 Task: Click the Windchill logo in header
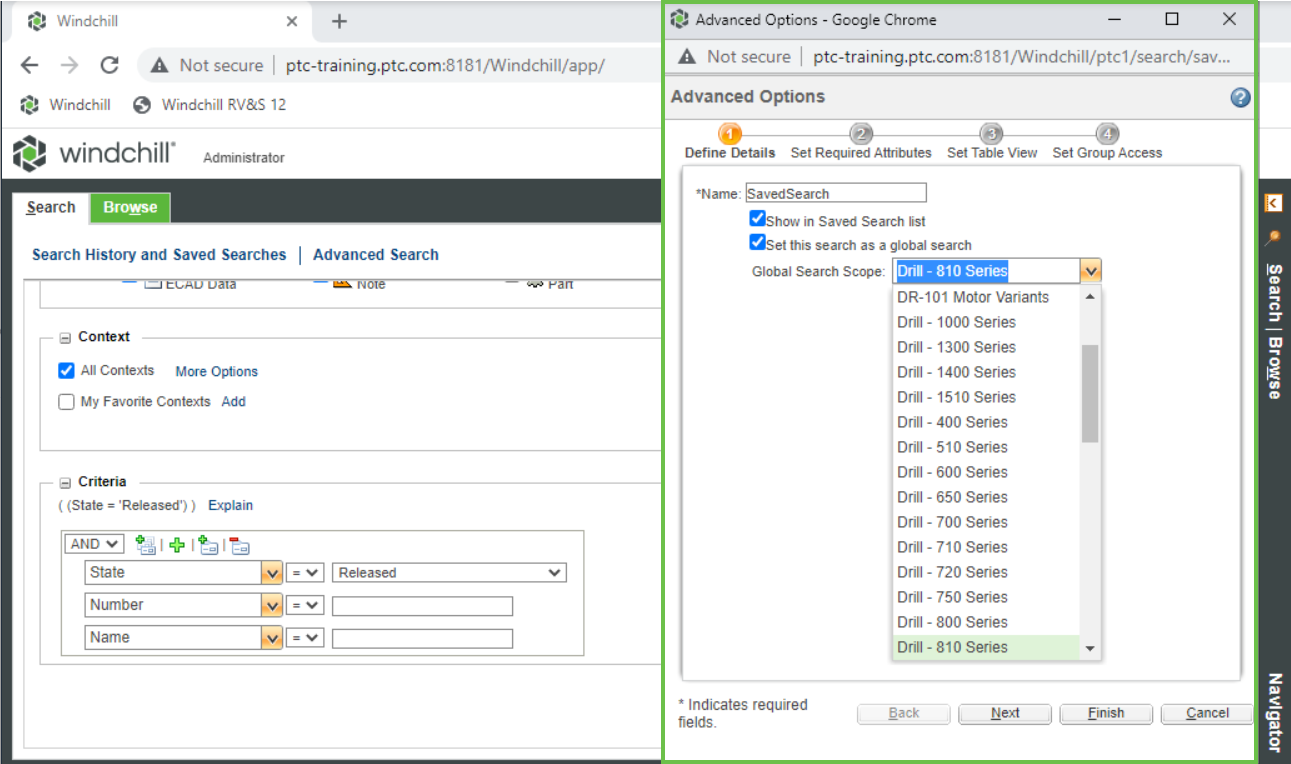point(95,154)
